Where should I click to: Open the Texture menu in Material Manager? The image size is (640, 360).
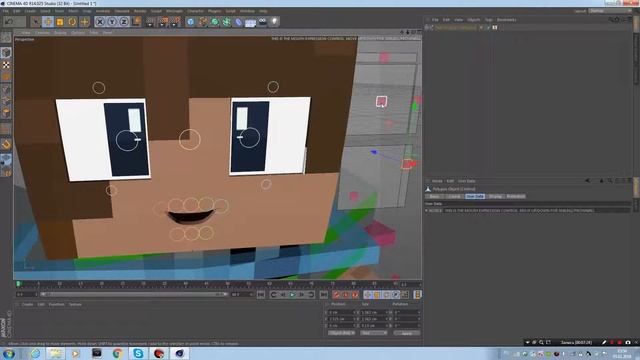pyautogui.click(x=75, y=304)
